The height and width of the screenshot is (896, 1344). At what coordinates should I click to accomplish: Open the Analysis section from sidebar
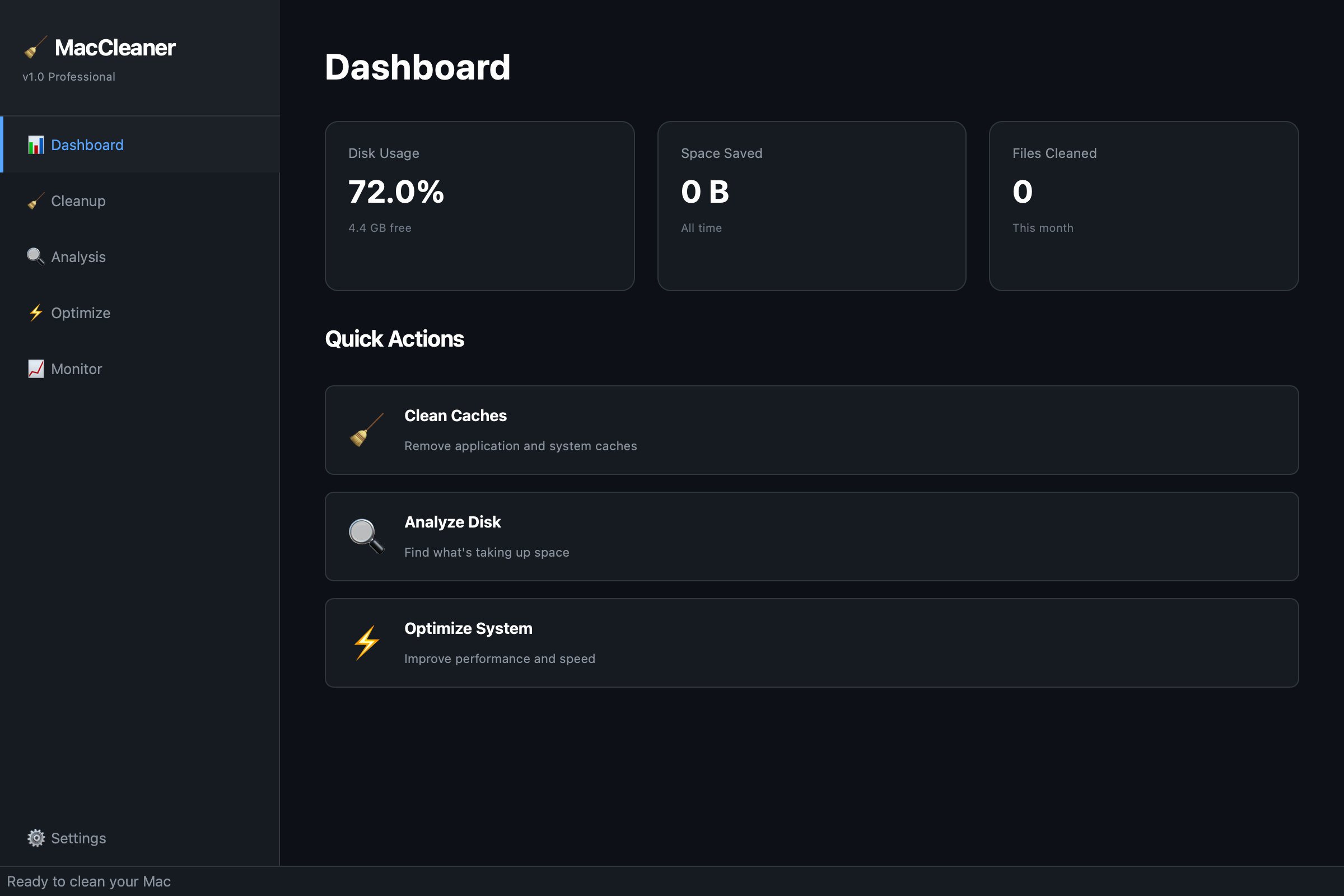click(x=78, y=256)
